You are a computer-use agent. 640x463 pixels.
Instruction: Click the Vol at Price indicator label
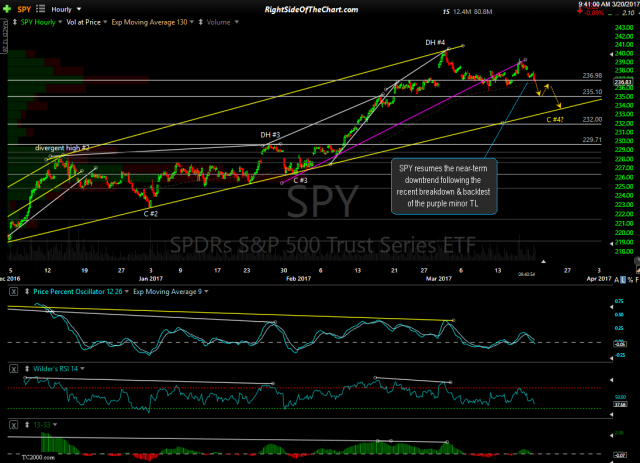83,22
